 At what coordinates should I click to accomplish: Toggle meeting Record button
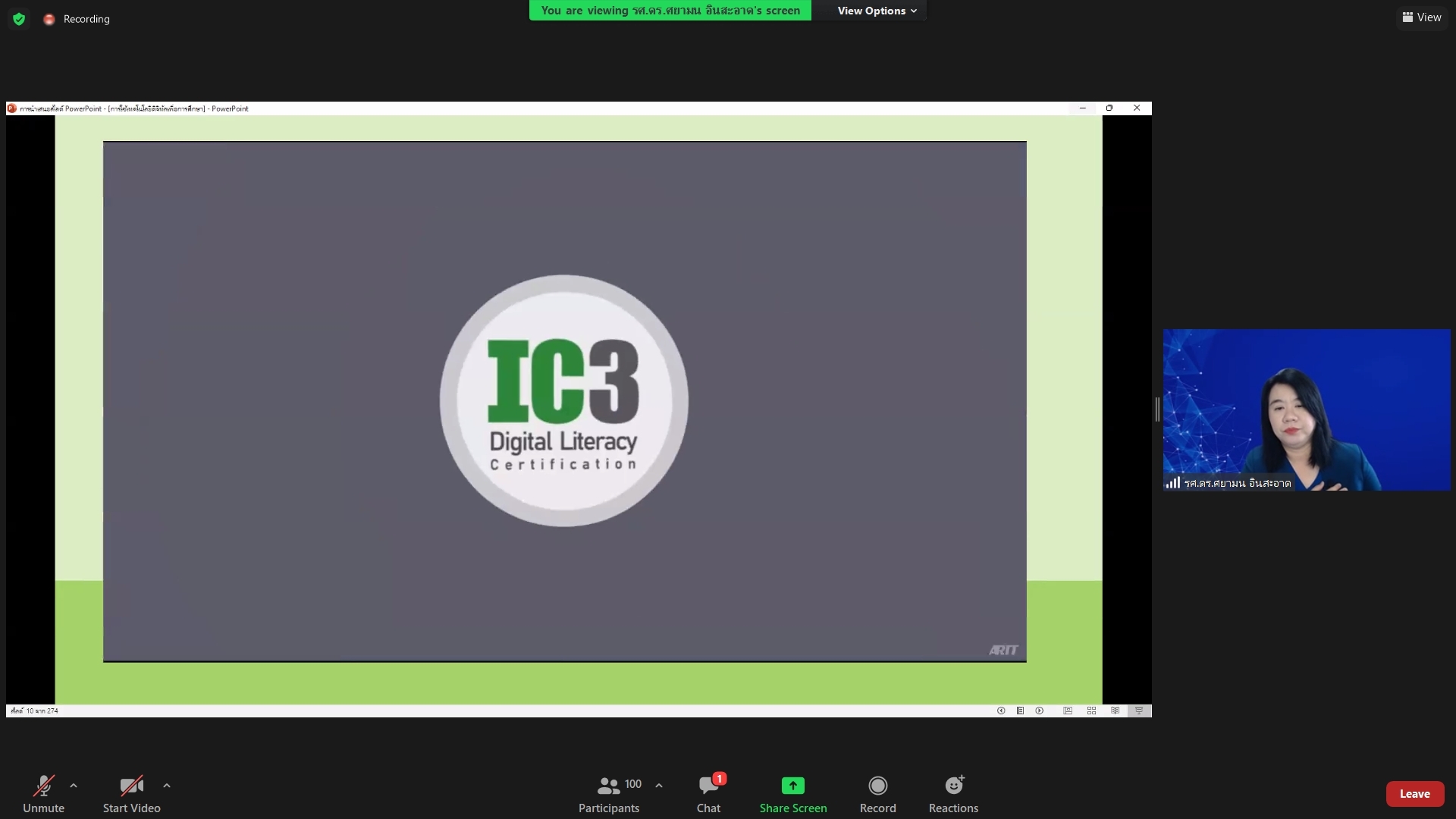coord(877,793)
